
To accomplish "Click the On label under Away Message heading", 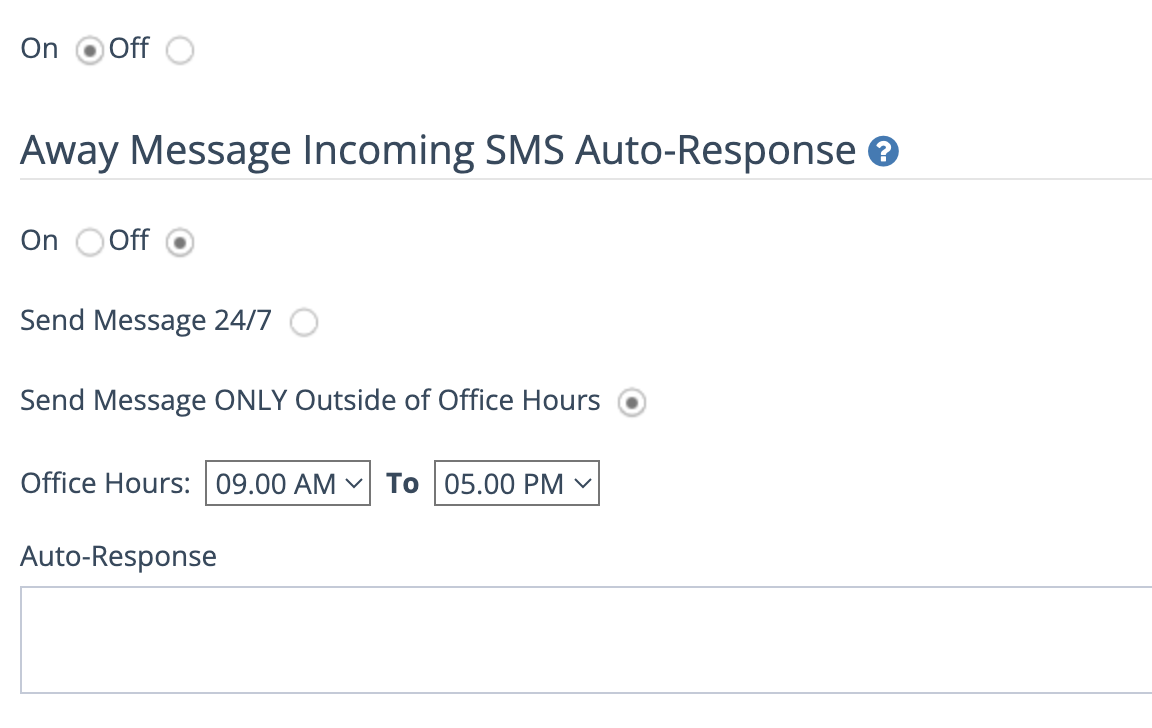I will [39, 240].
